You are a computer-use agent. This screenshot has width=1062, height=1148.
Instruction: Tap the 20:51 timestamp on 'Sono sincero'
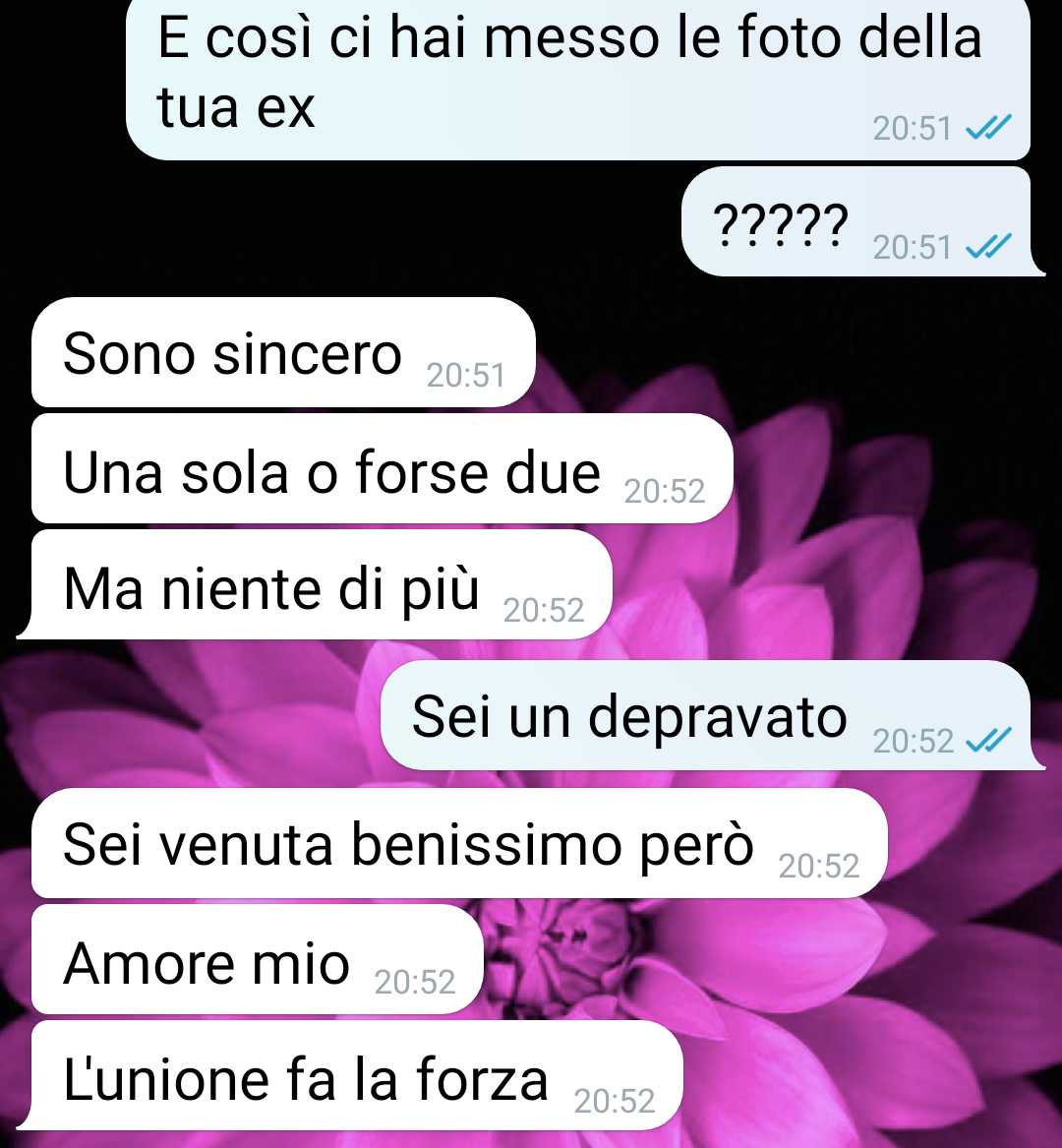coord(465,376)
